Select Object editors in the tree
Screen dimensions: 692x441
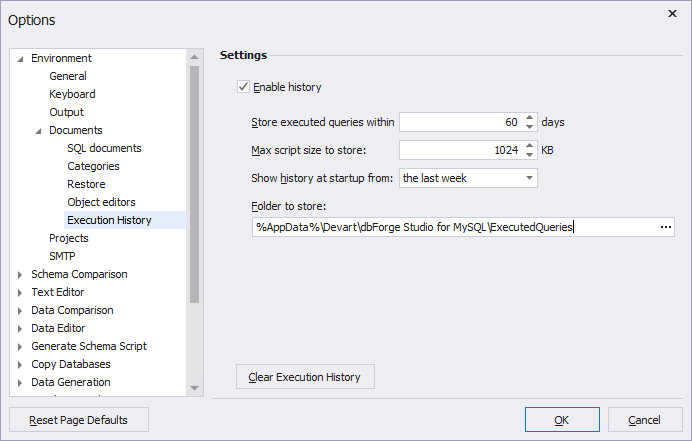tap(101, 202)
